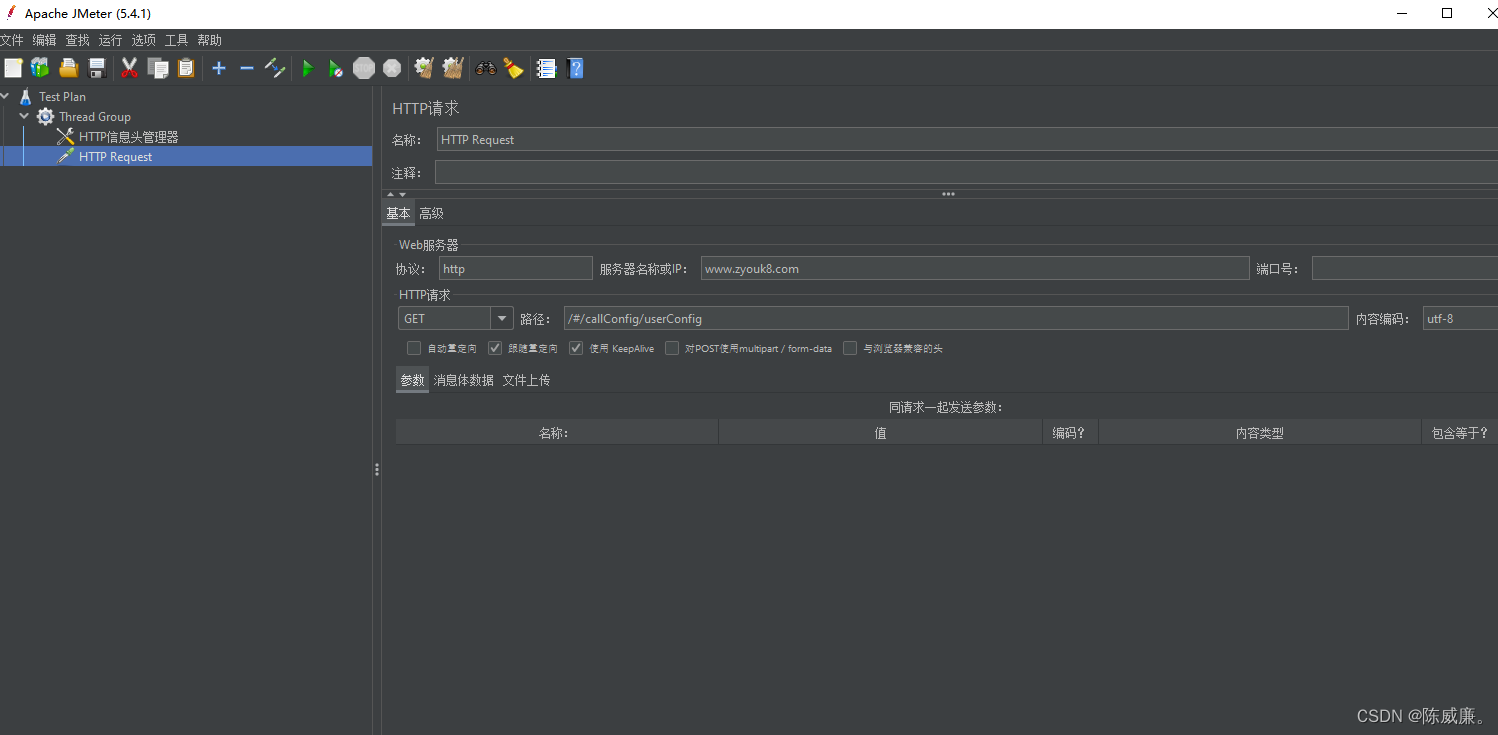Open the Templates icon in toolbar
The image size is (1498, 735).
point(40,68)
